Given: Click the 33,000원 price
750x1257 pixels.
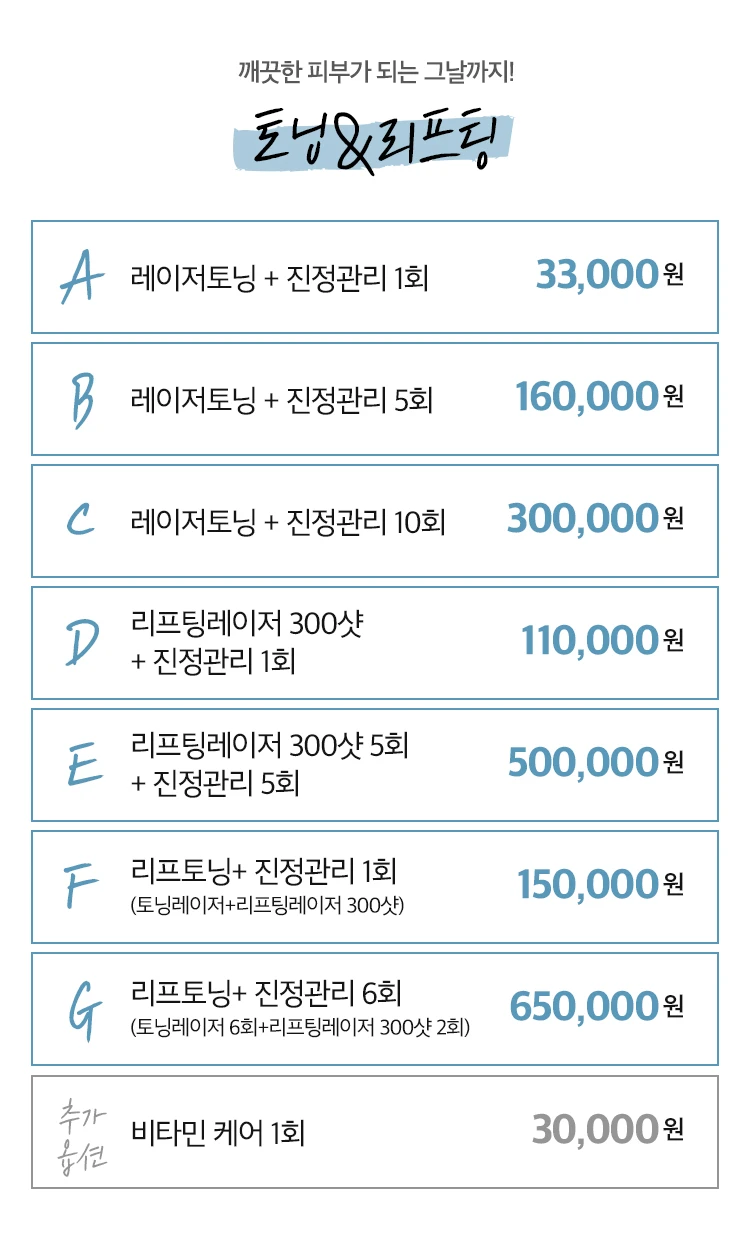Looking at the screenshot, I should click(x=610, y=275).
